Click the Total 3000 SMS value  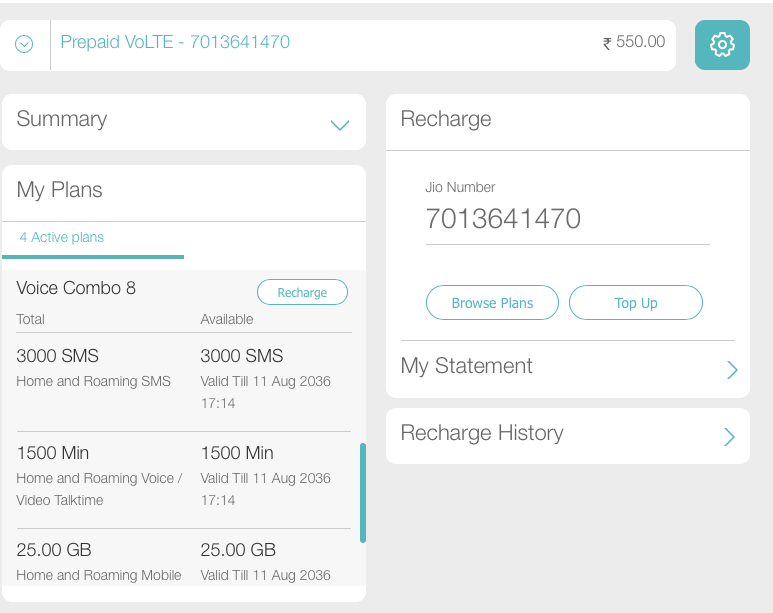point(57,356)
